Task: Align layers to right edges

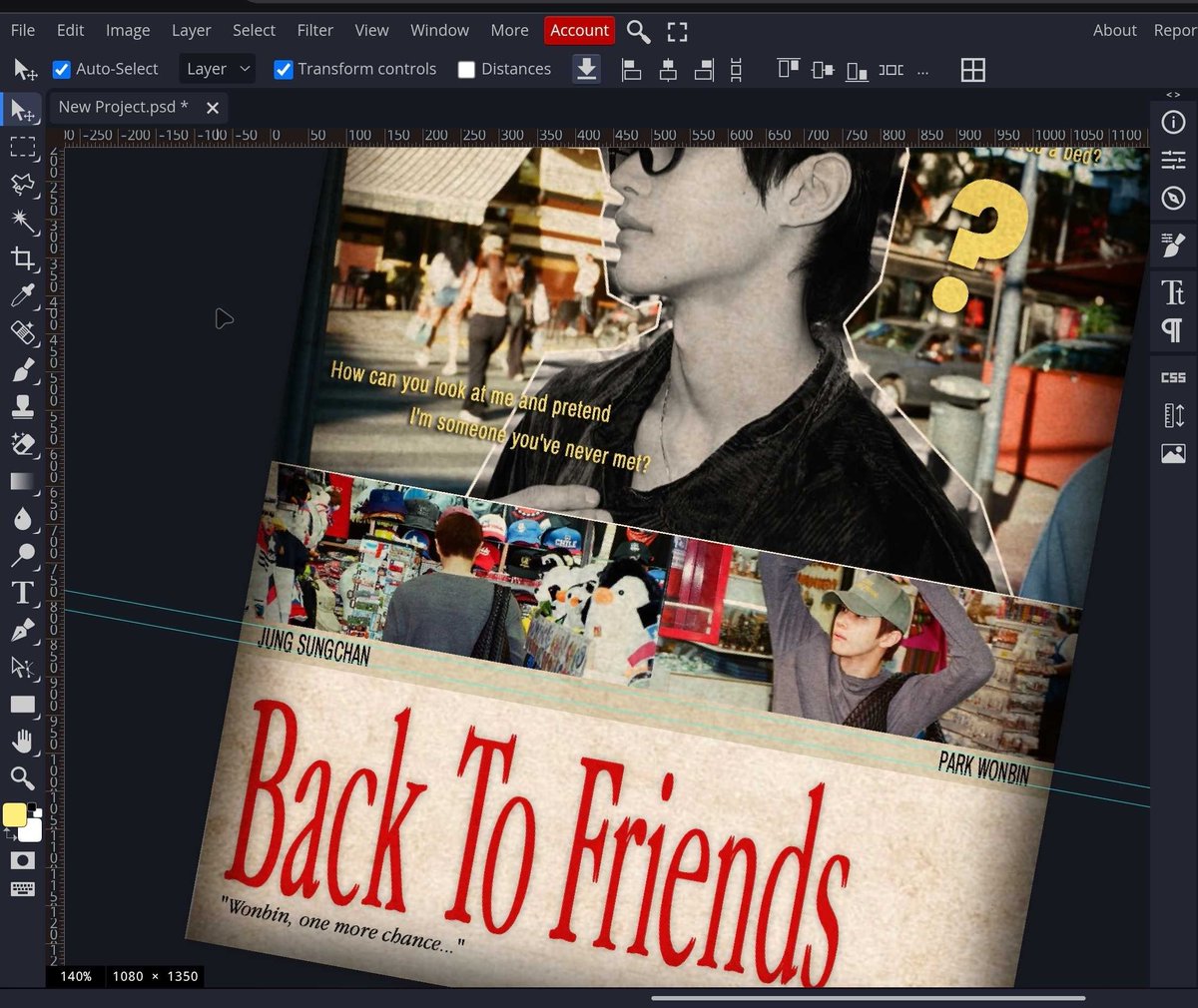Action: coord(705,69)
